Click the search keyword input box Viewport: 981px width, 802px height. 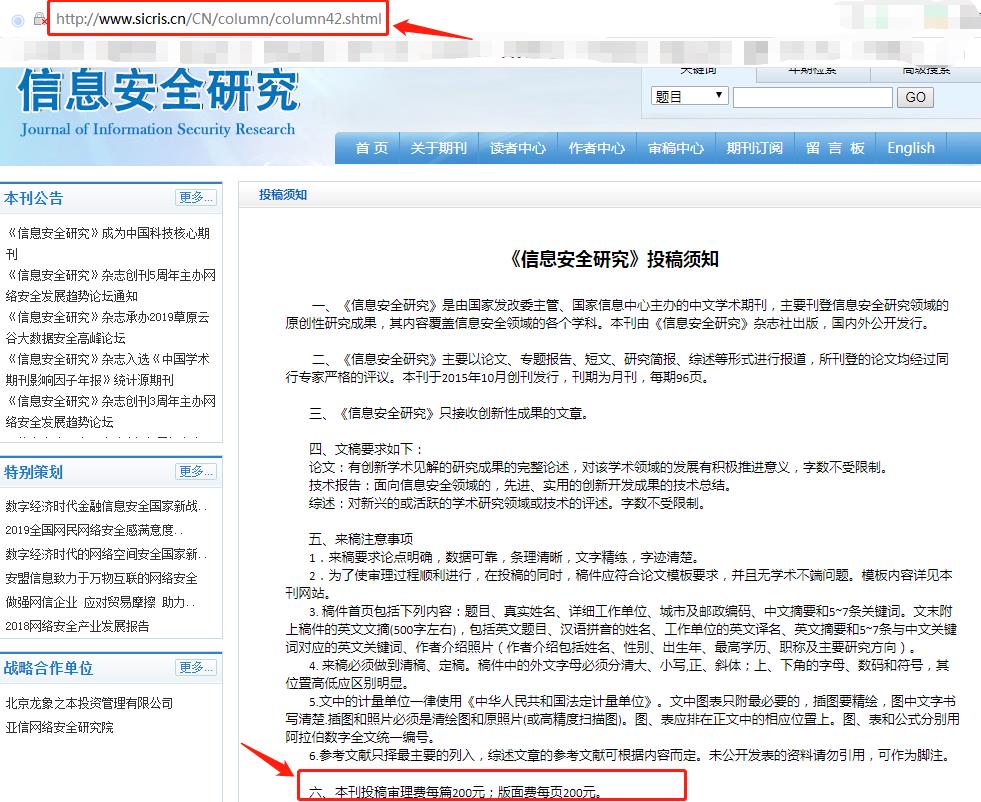click(x=812, y=97)
